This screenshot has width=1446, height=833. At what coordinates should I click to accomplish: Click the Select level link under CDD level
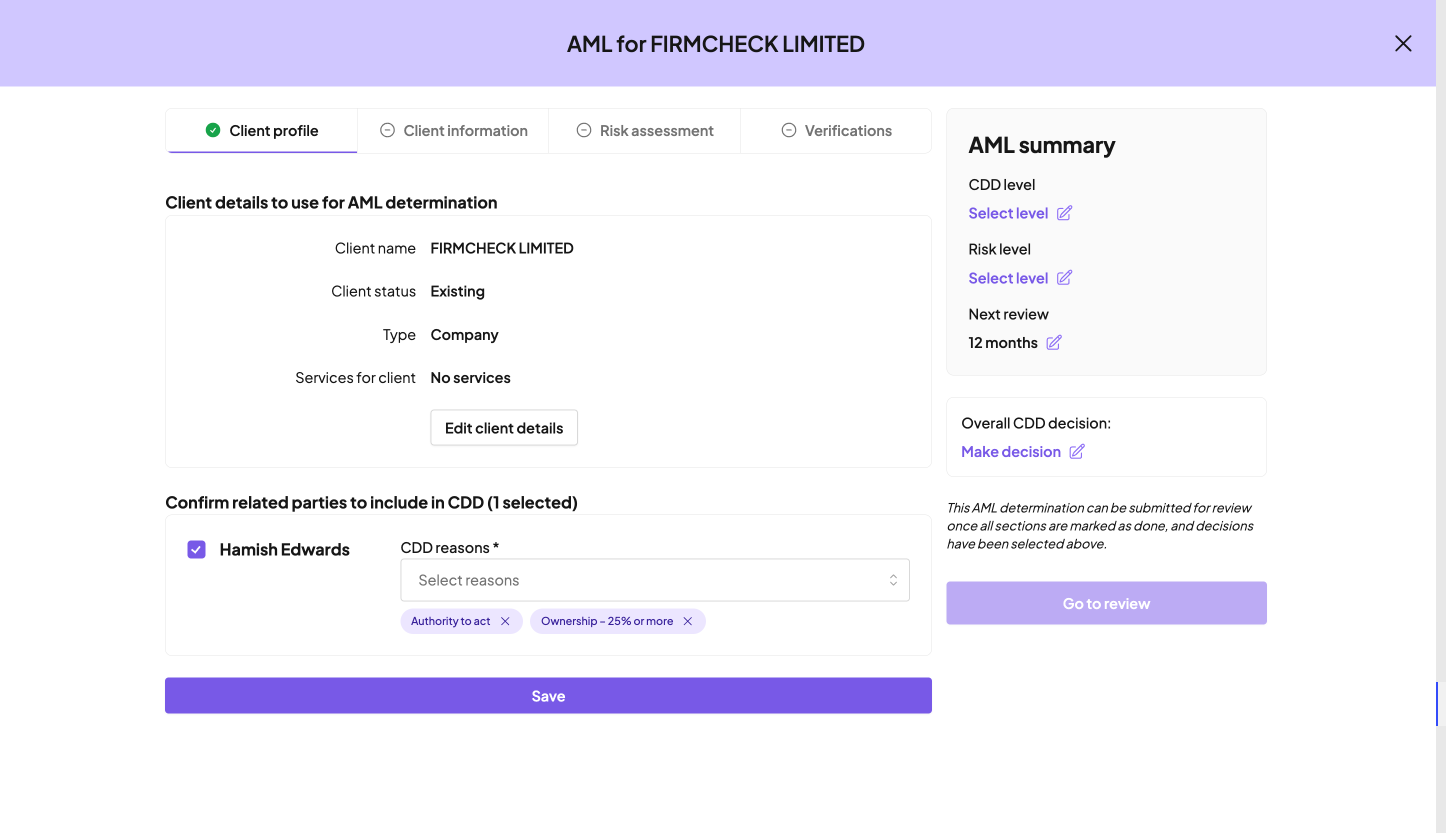coord(1008,213)
